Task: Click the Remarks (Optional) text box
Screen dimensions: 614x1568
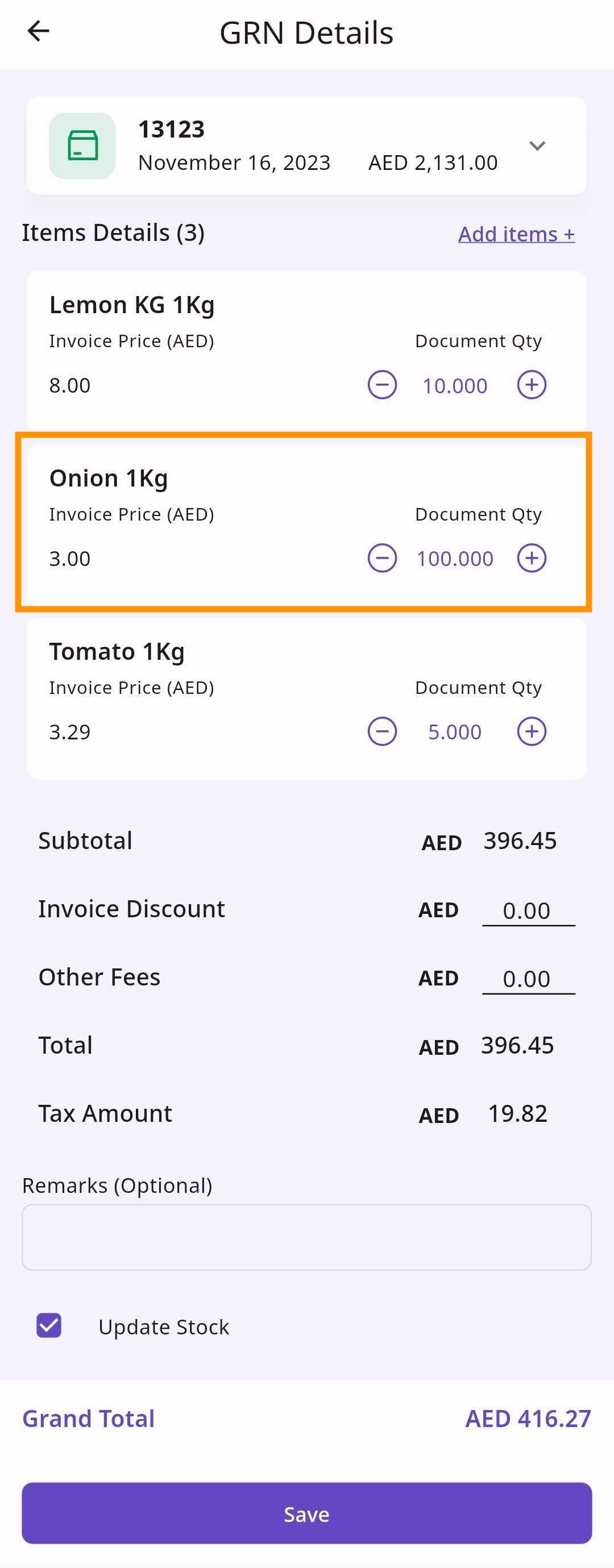Action: pos(306,1237)
